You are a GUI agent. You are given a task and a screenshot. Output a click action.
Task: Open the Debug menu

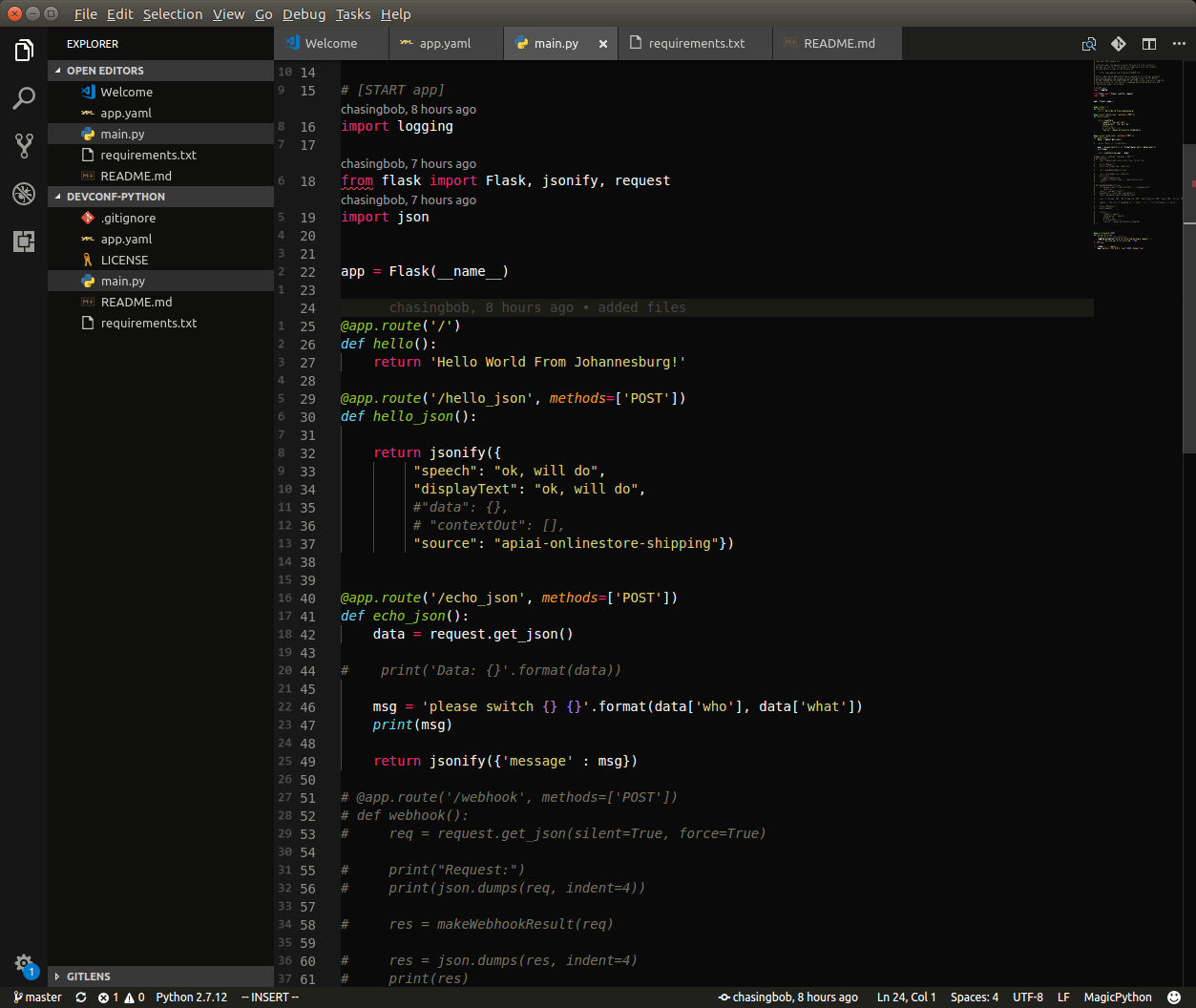304,13
